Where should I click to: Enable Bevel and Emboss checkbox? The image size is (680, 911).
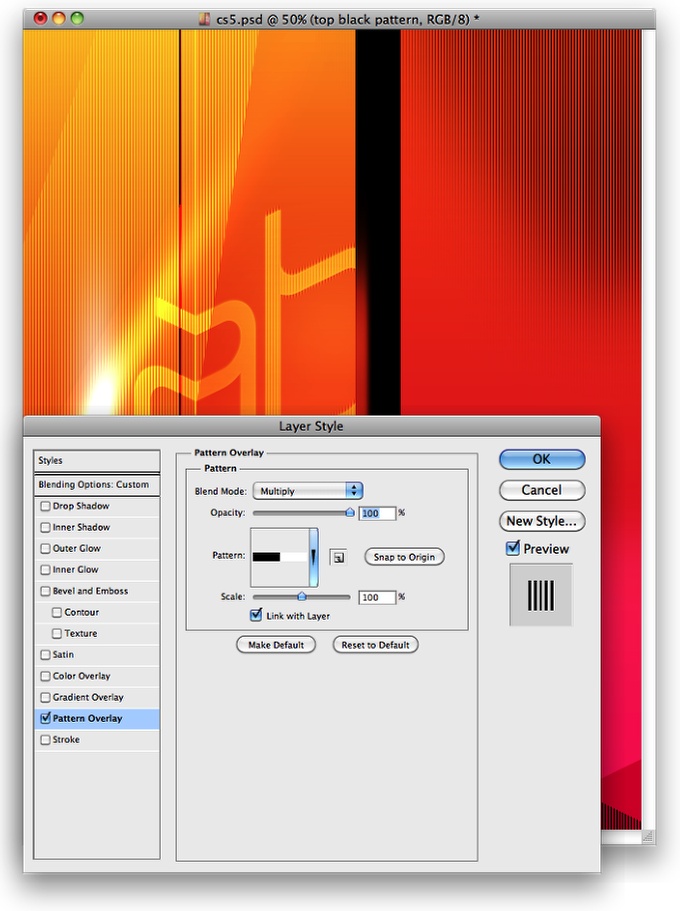(x=45, y=591)
